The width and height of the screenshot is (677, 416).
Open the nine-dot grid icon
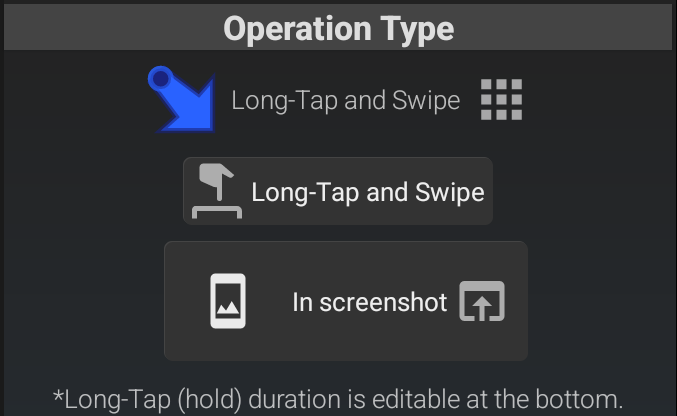click(x=501, y=100)
